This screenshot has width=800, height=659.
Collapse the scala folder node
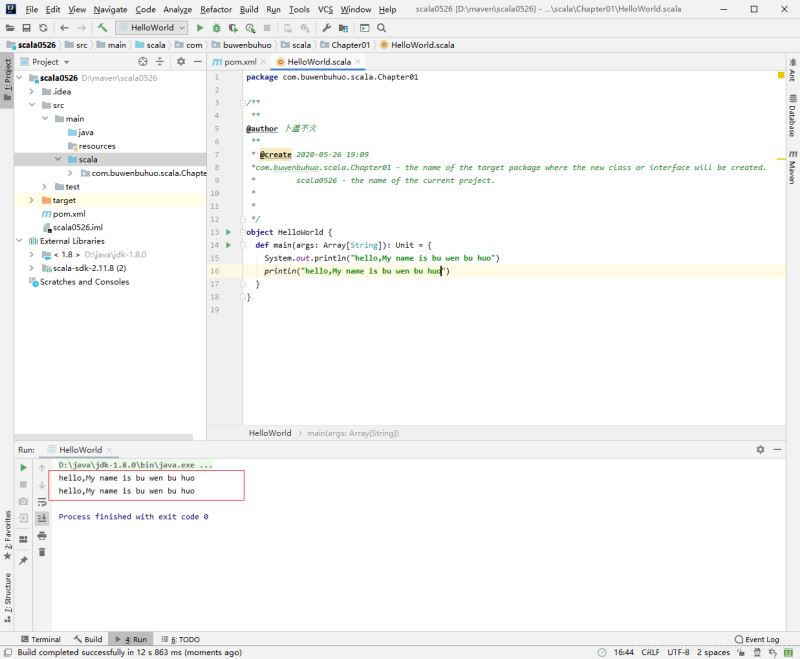58,159
